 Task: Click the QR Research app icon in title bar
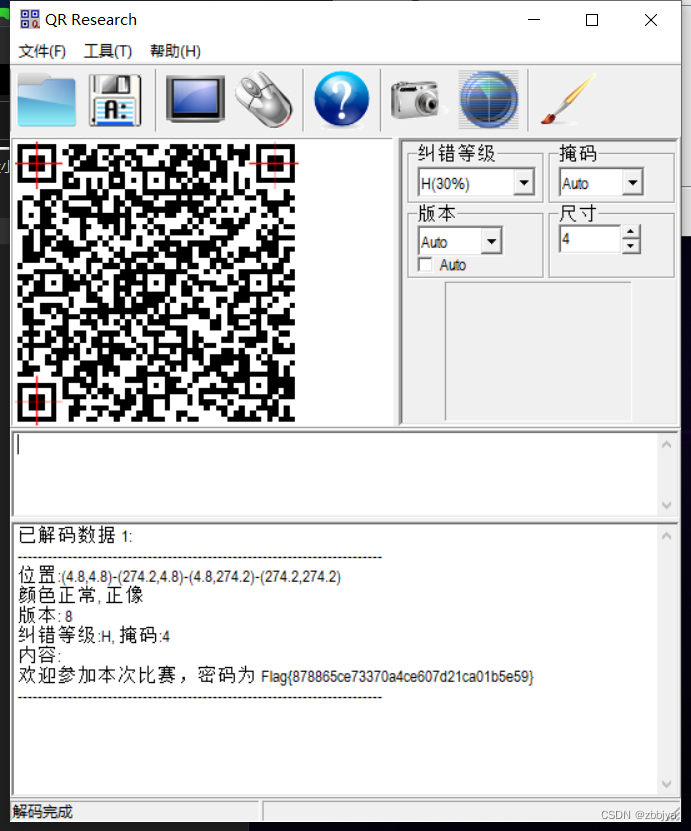click(x=30, y=20)
